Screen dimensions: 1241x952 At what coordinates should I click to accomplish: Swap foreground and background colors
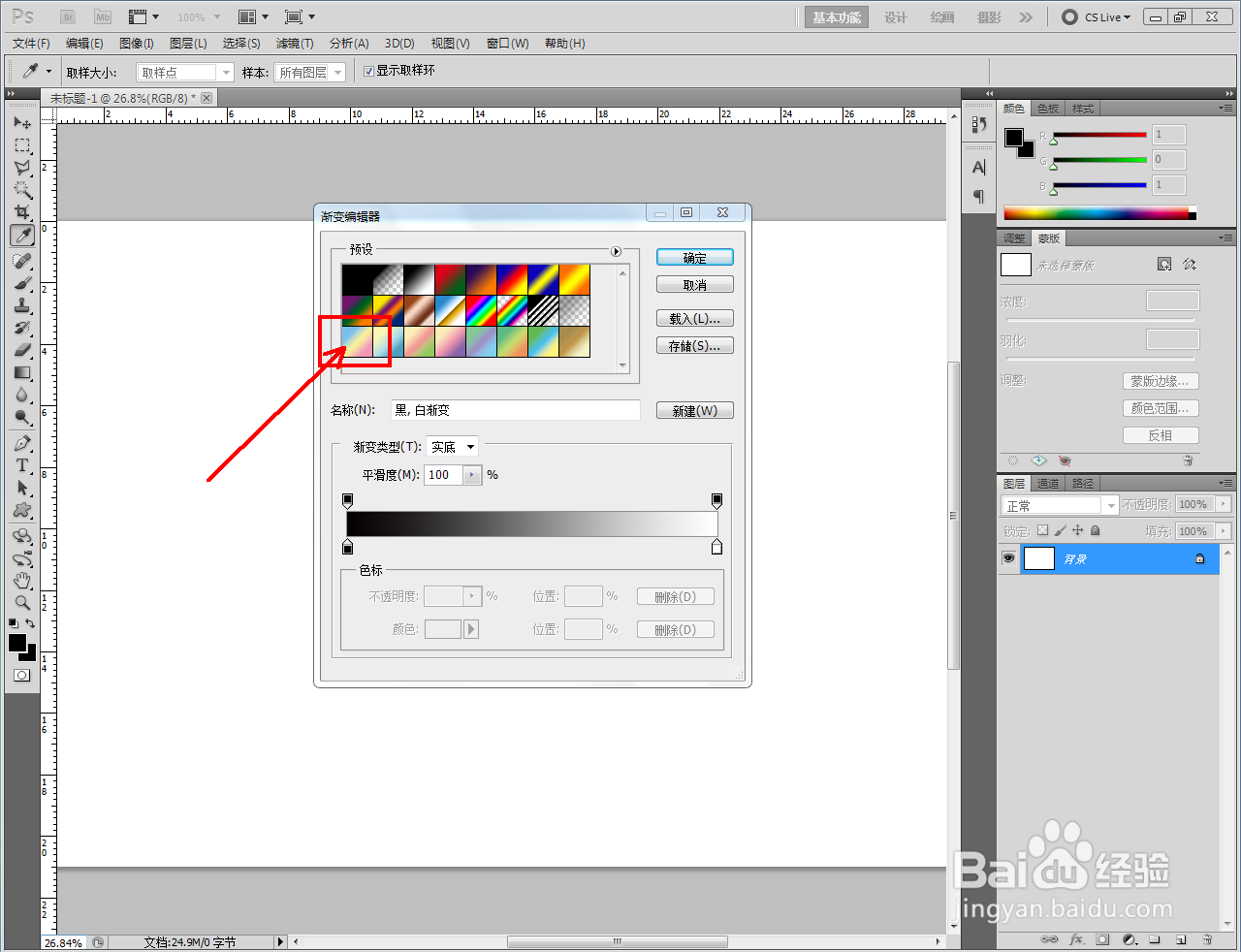click(x=31, y=623)
